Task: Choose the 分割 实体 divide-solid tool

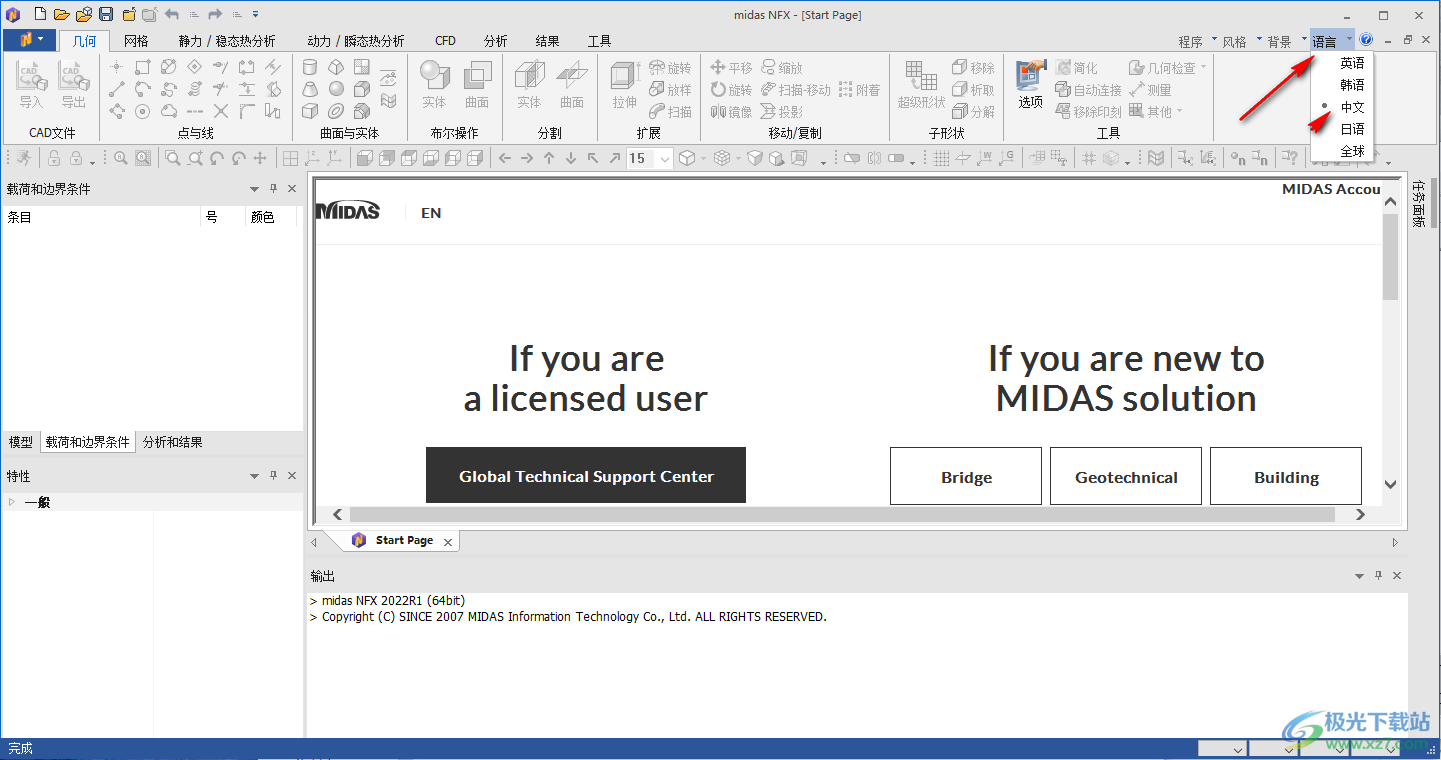Action: [x=529, y=85]
